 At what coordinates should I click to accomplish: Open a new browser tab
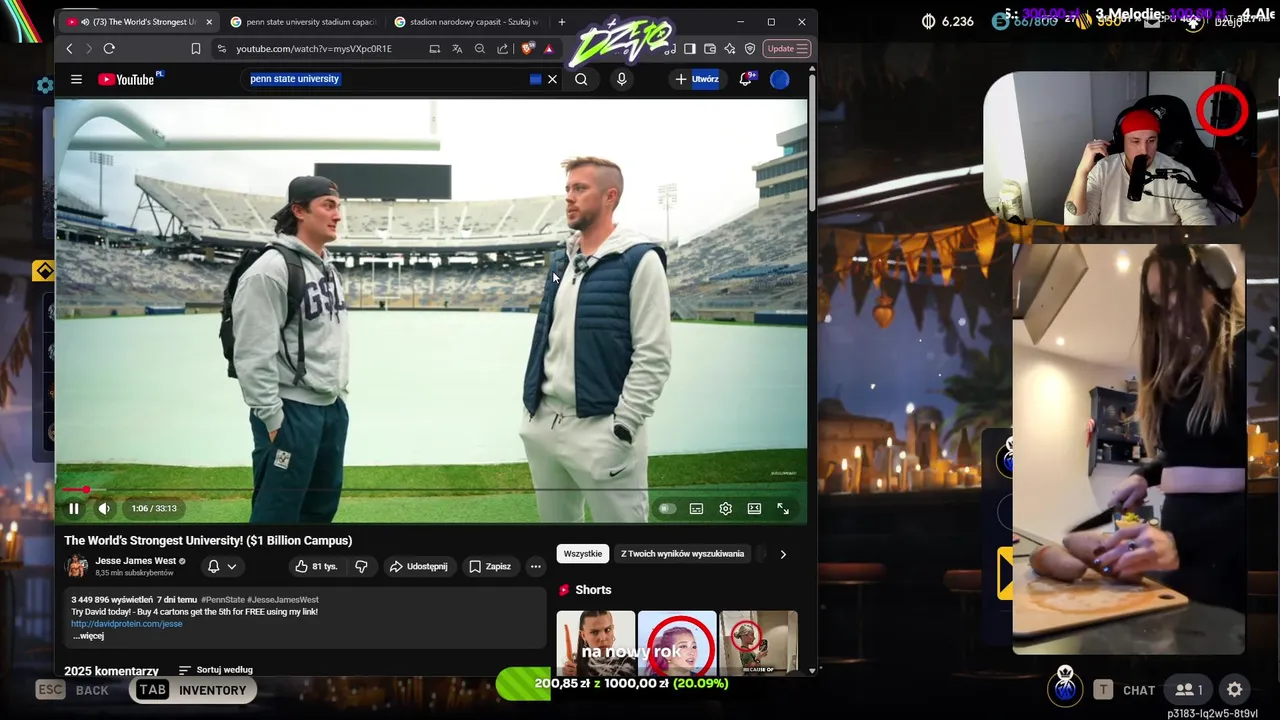click(x=561, y=22)
